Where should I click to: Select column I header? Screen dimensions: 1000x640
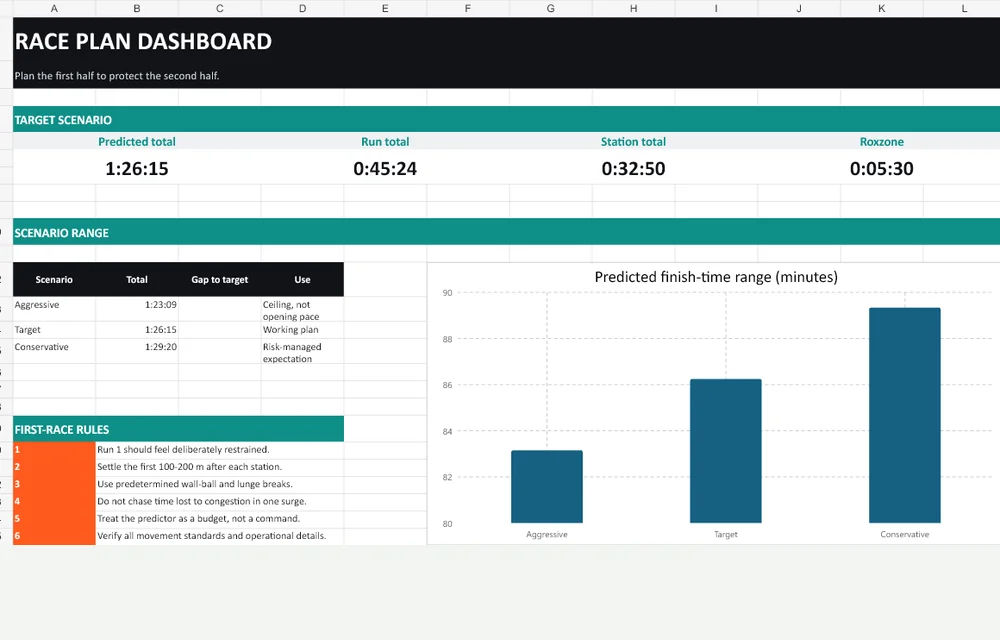click(x=716, y=8)
